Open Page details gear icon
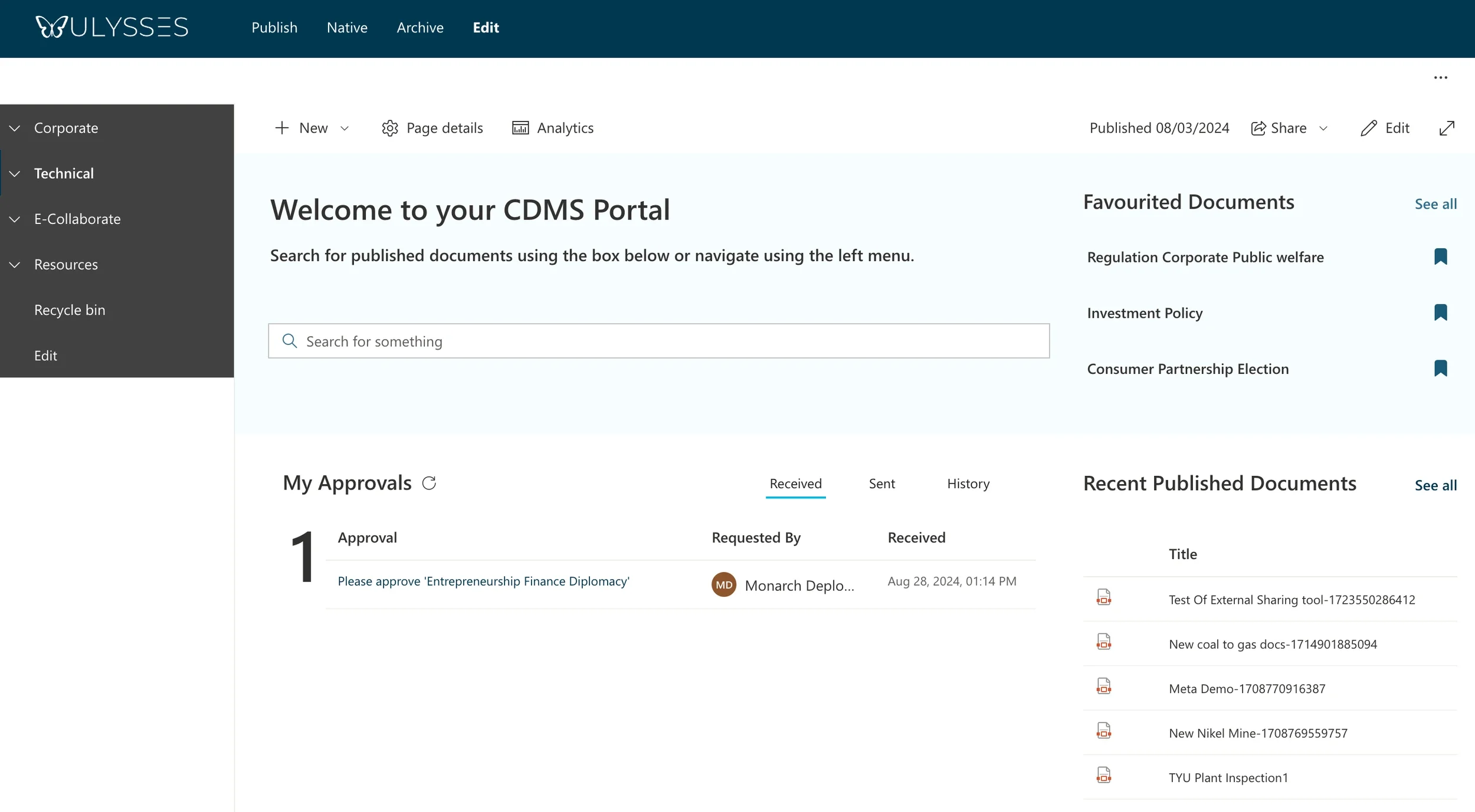This screenshot has width=1475, height=812. [x=389, y=128]
